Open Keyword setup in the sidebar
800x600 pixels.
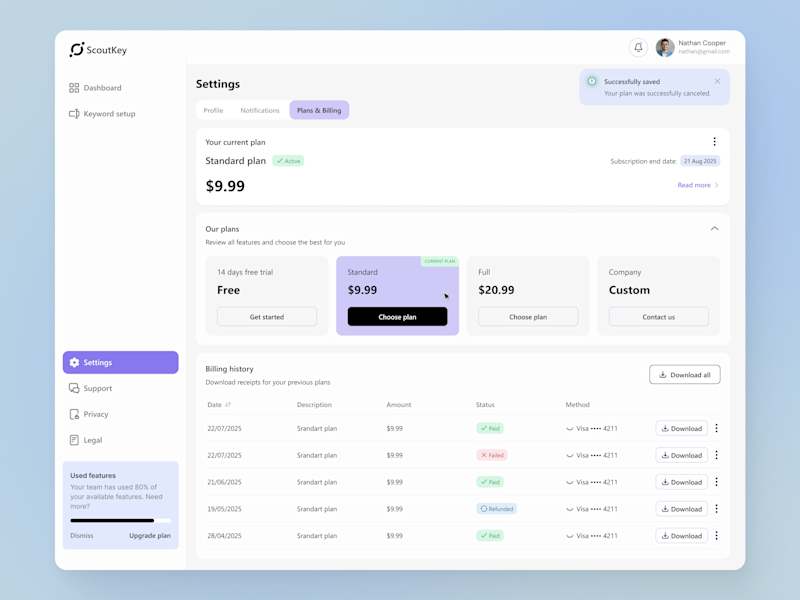point(102,114)
